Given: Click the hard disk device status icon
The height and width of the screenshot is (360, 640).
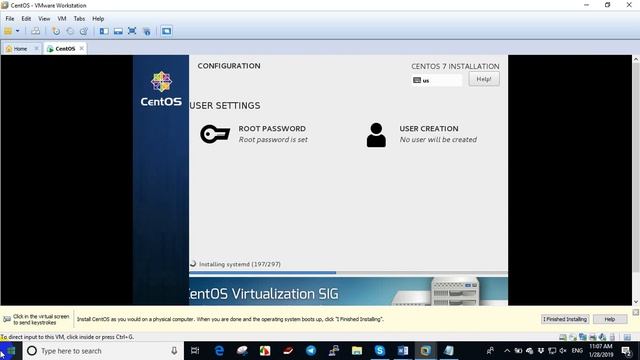Looking at the screenshot, I should tap(563, 337).
